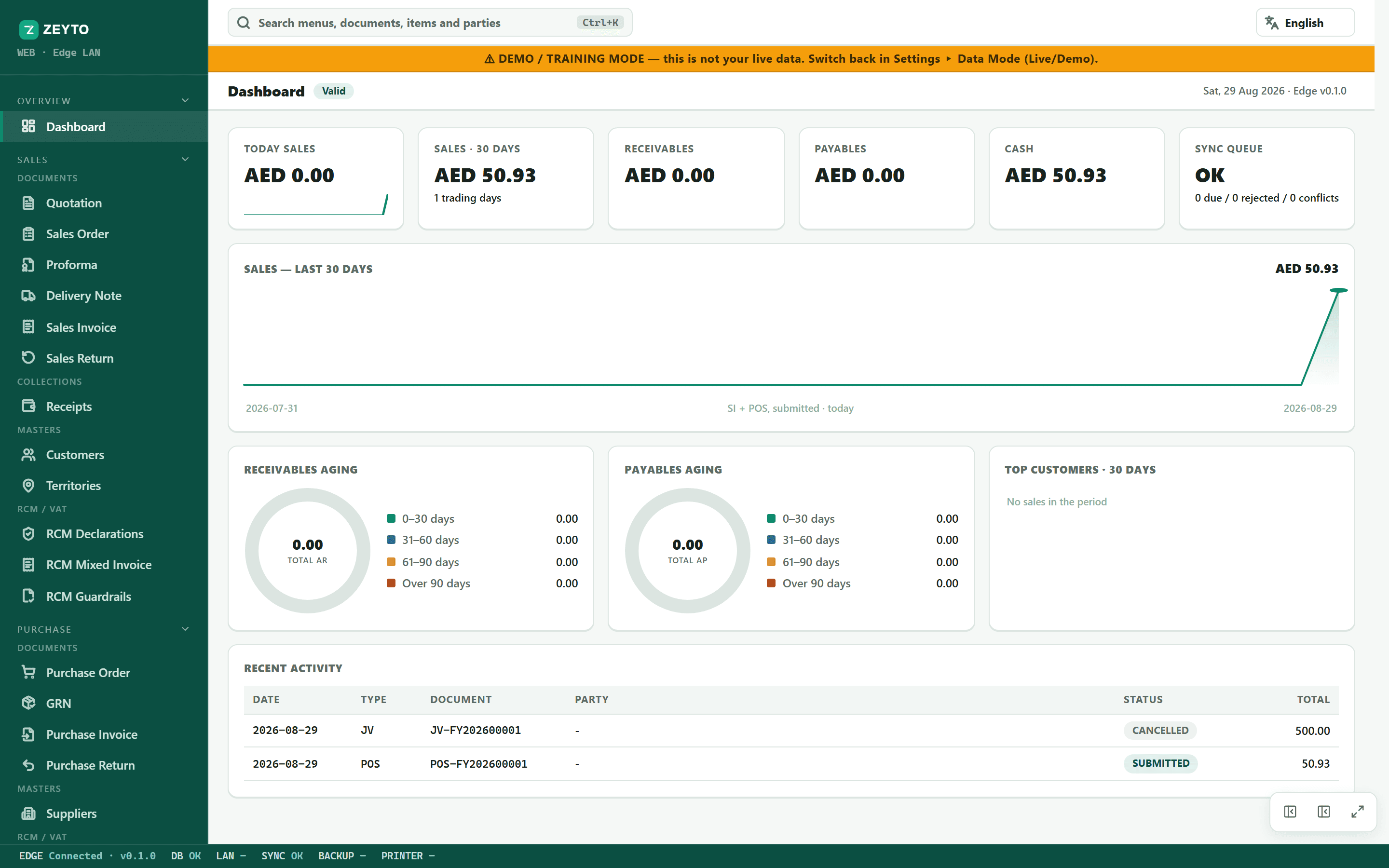Click the translate language icon

[x=1272, y=23]
